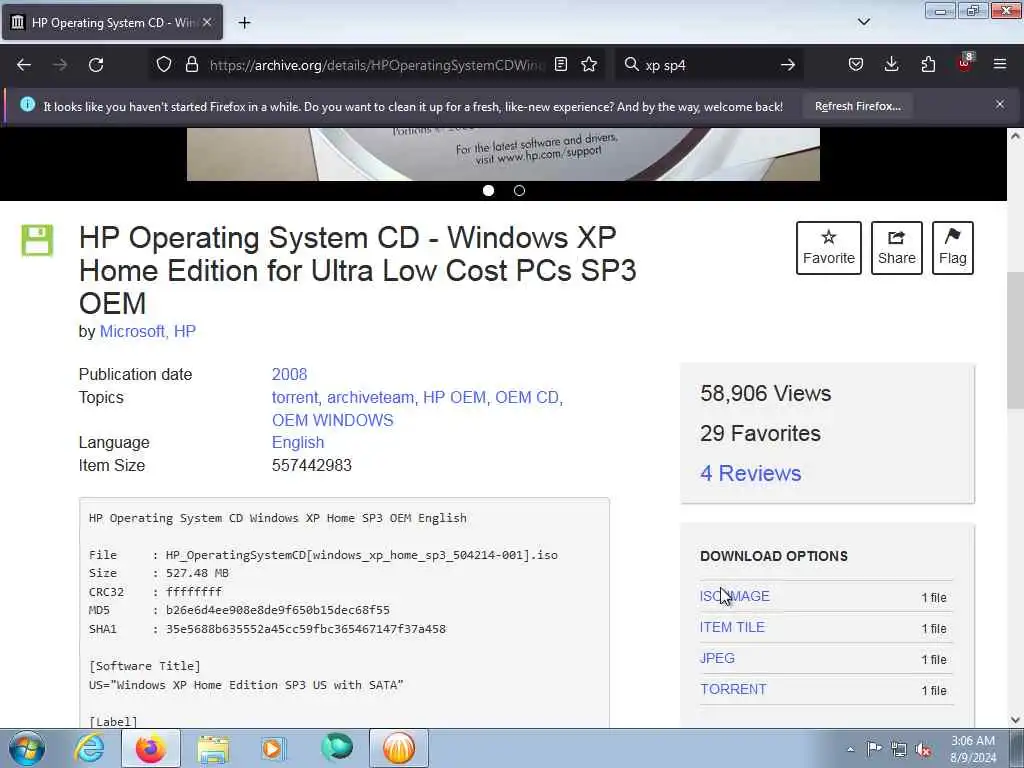The image size is (1024, 768).
Task: Click the padlock site security icon
Action: 191,65
